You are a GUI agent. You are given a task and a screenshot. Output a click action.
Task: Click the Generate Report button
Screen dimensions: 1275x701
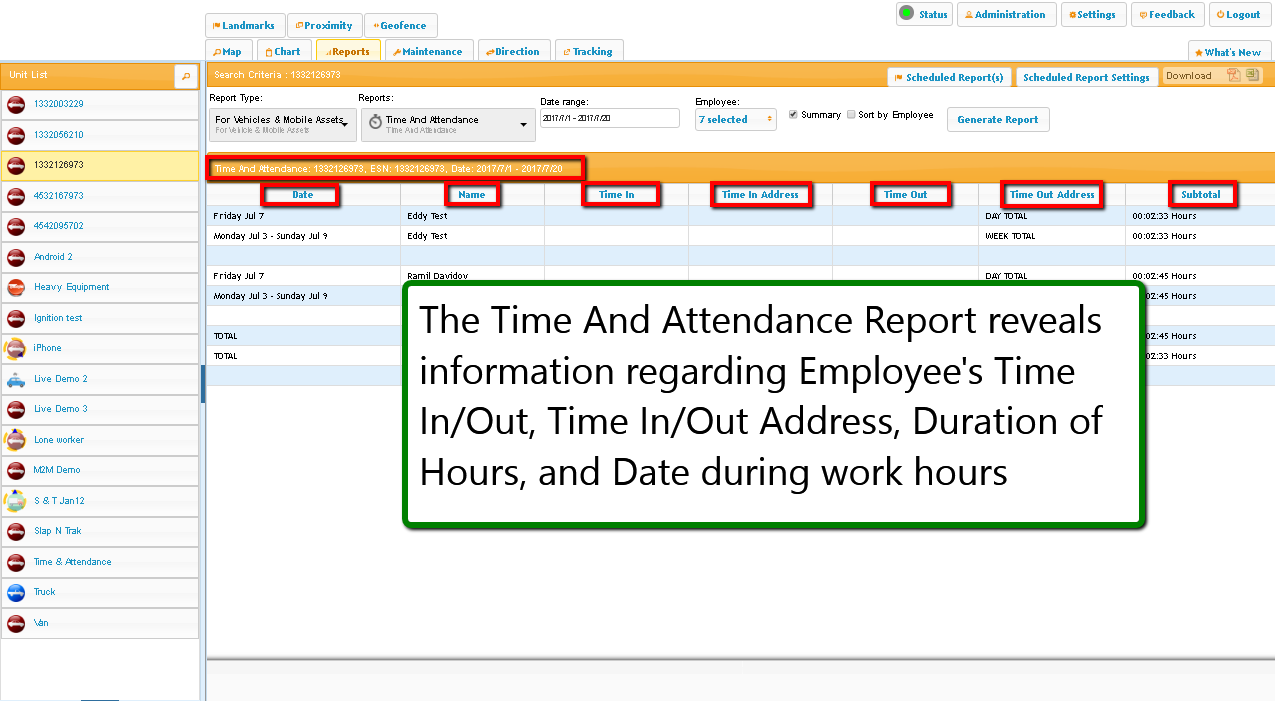pyautogui.click(x=997, y=120)
